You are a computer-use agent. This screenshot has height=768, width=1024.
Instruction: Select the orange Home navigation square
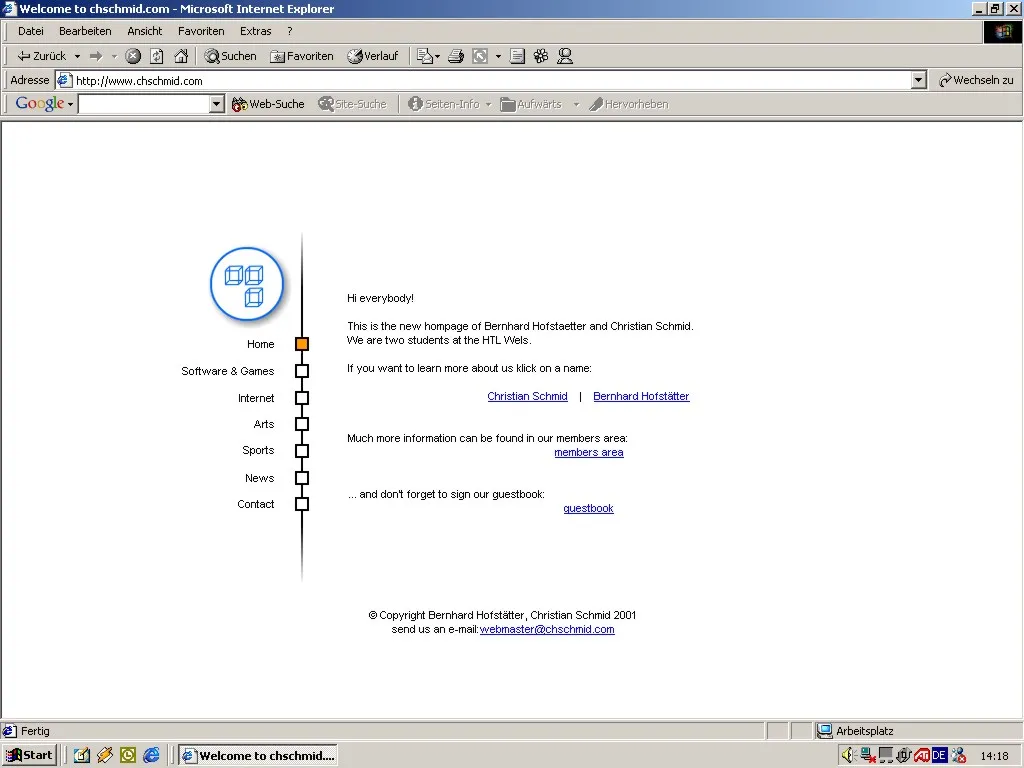click(x=302, y=344)
